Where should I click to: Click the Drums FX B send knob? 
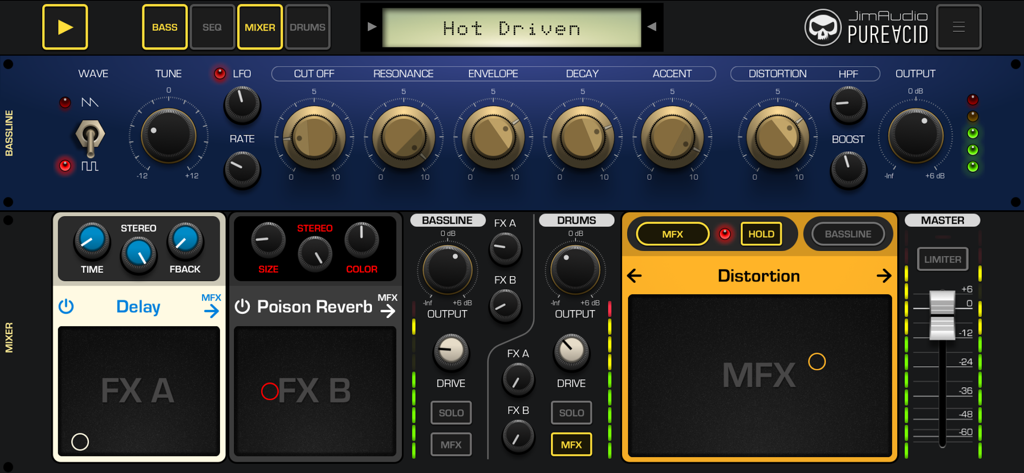click(x=518, y=435)
